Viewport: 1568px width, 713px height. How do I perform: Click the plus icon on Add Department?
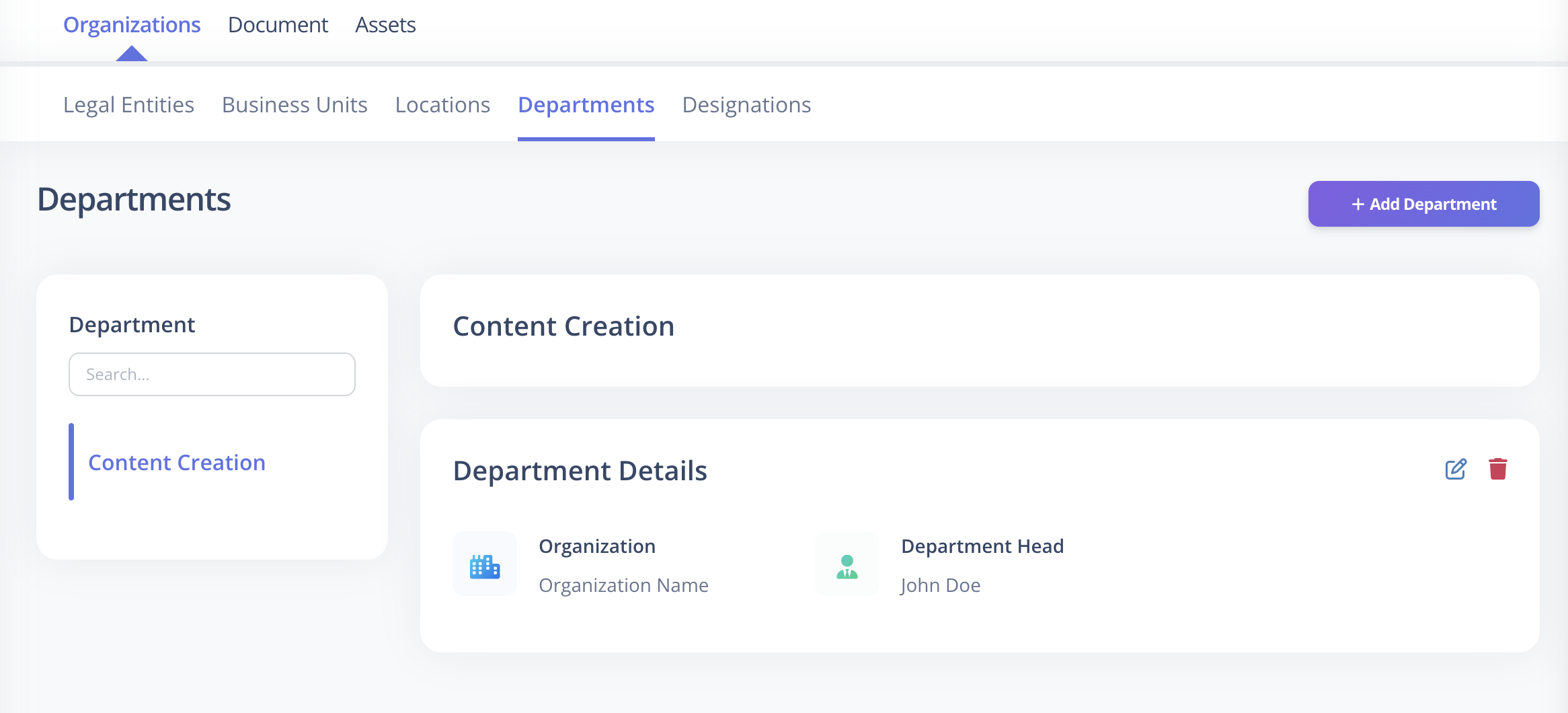coord(1358,204)
